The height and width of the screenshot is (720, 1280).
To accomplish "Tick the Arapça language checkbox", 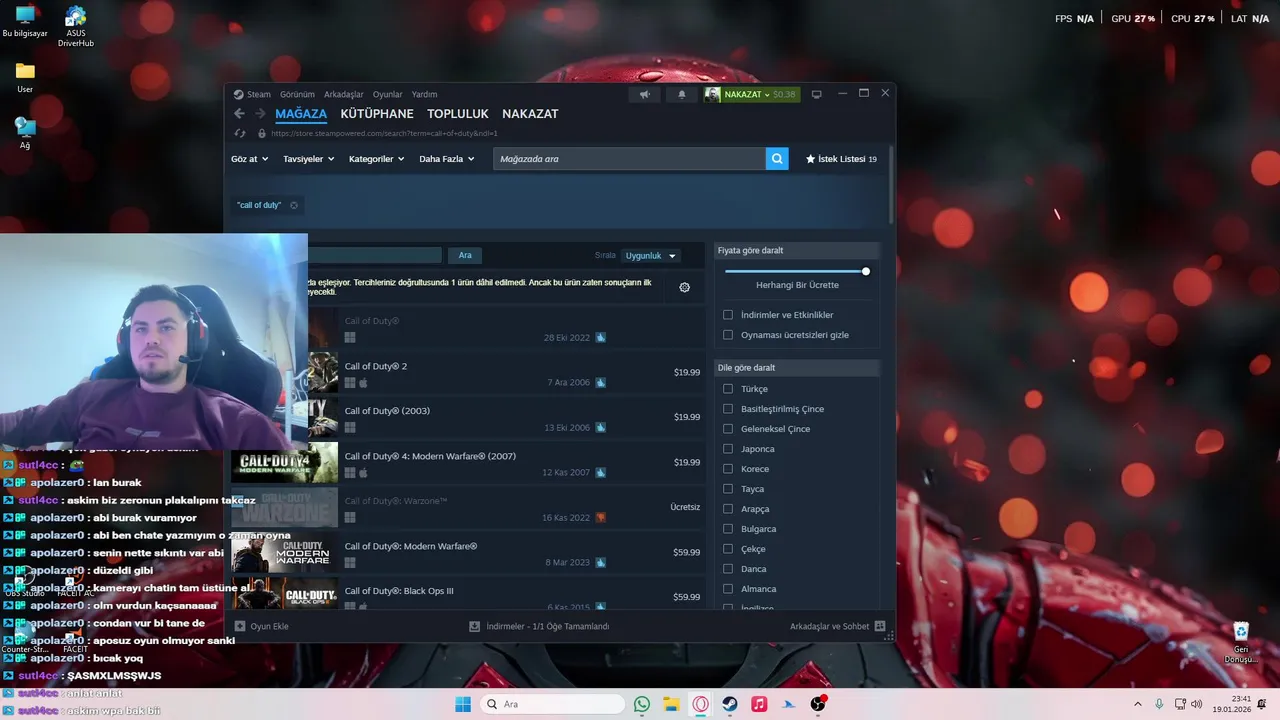I will tap(728, 509).
